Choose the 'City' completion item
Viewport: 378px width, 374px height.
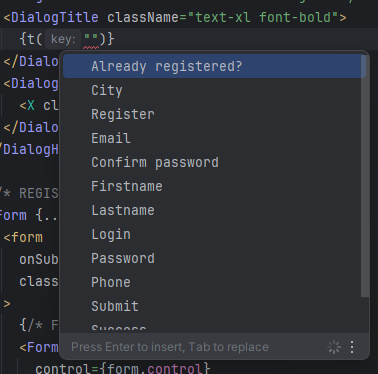point(214,90)
